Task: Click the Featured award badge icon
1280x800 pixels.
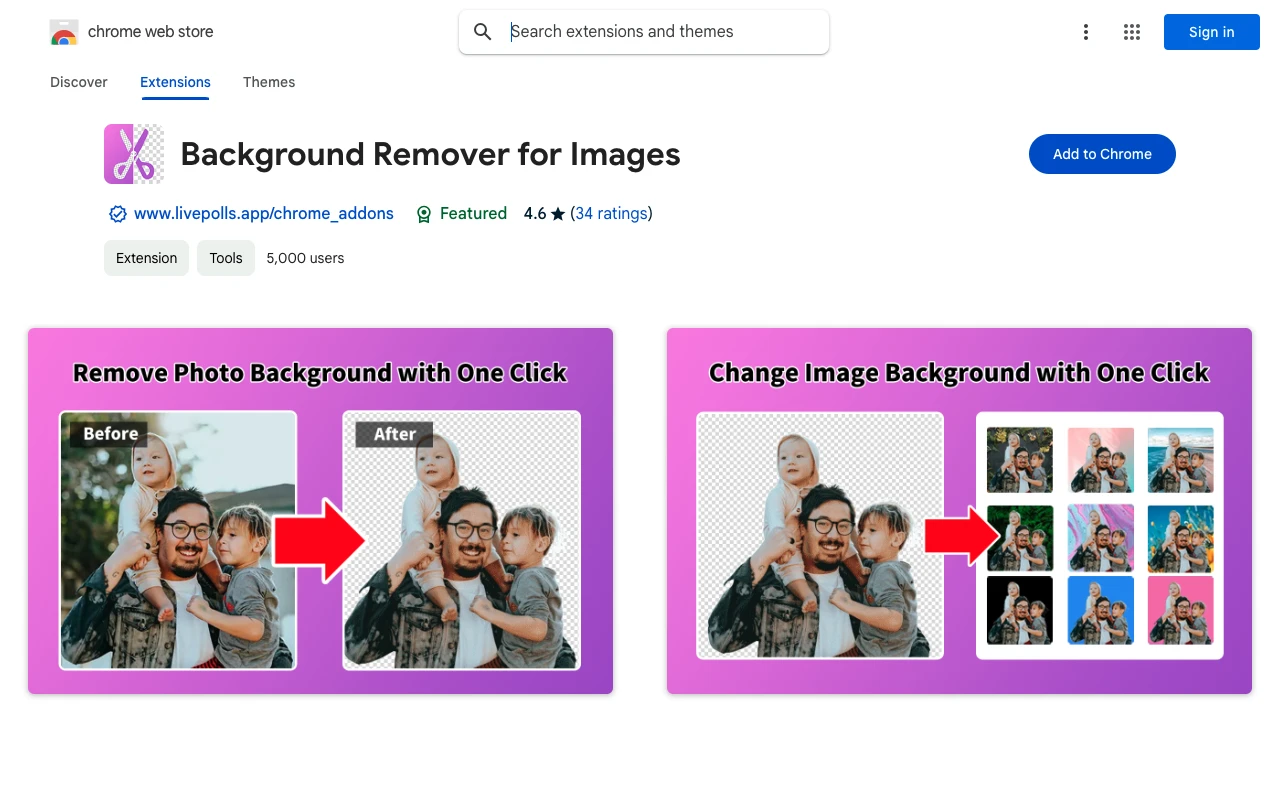Action: (x=424, y=214)
